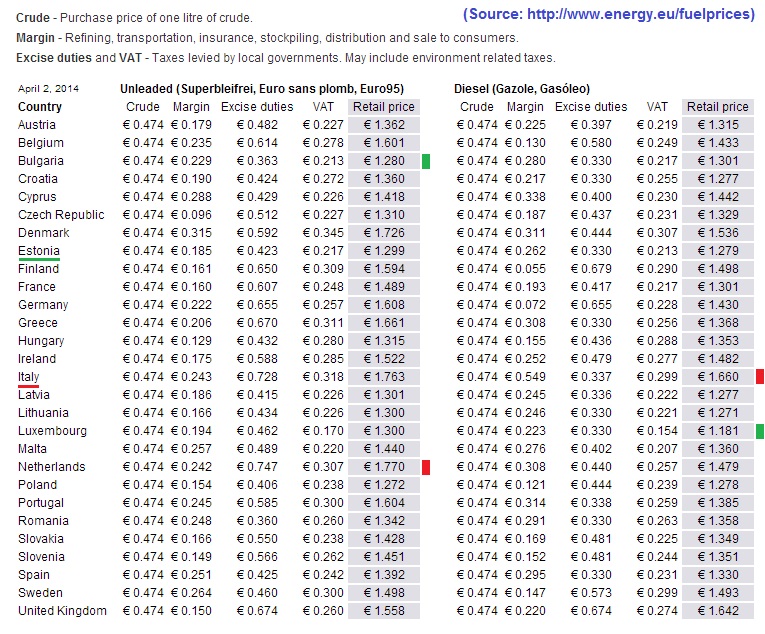This screenshot has width=765, height=634.
Task: Select the Czech Republic row label
Action: 61,215
